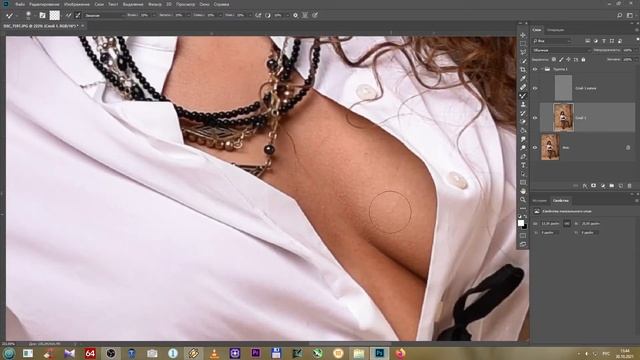640x360 pixels.
Task: Open the Выделение menu
Action: (133, 4)
